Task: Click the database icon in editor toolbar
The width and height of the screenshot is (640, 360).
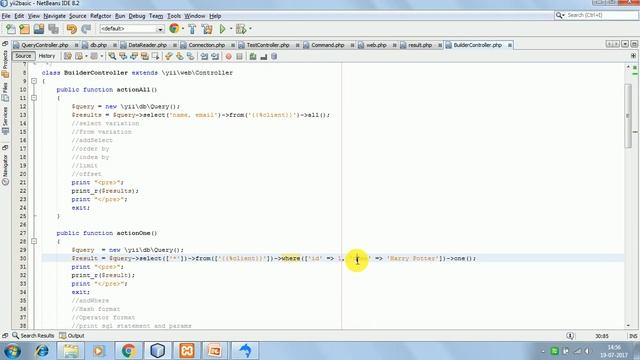Action: pos(274,56)
